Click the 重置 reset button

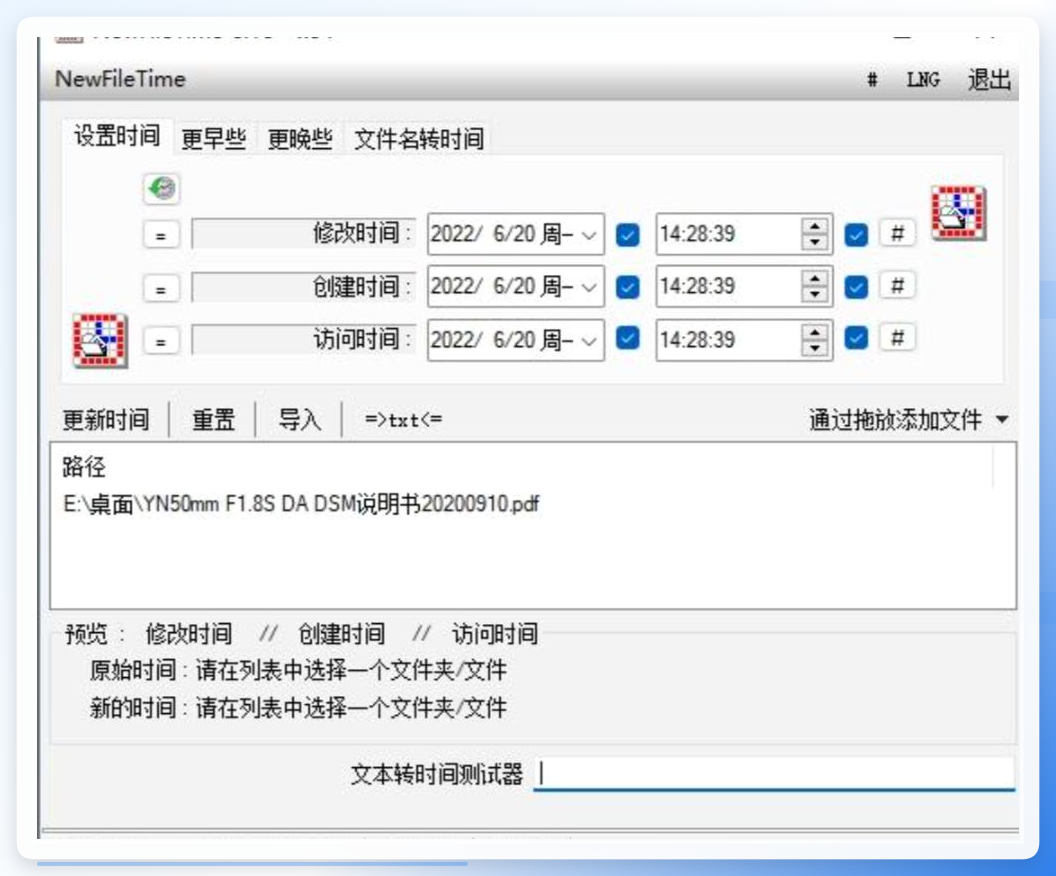click(213, 420)
